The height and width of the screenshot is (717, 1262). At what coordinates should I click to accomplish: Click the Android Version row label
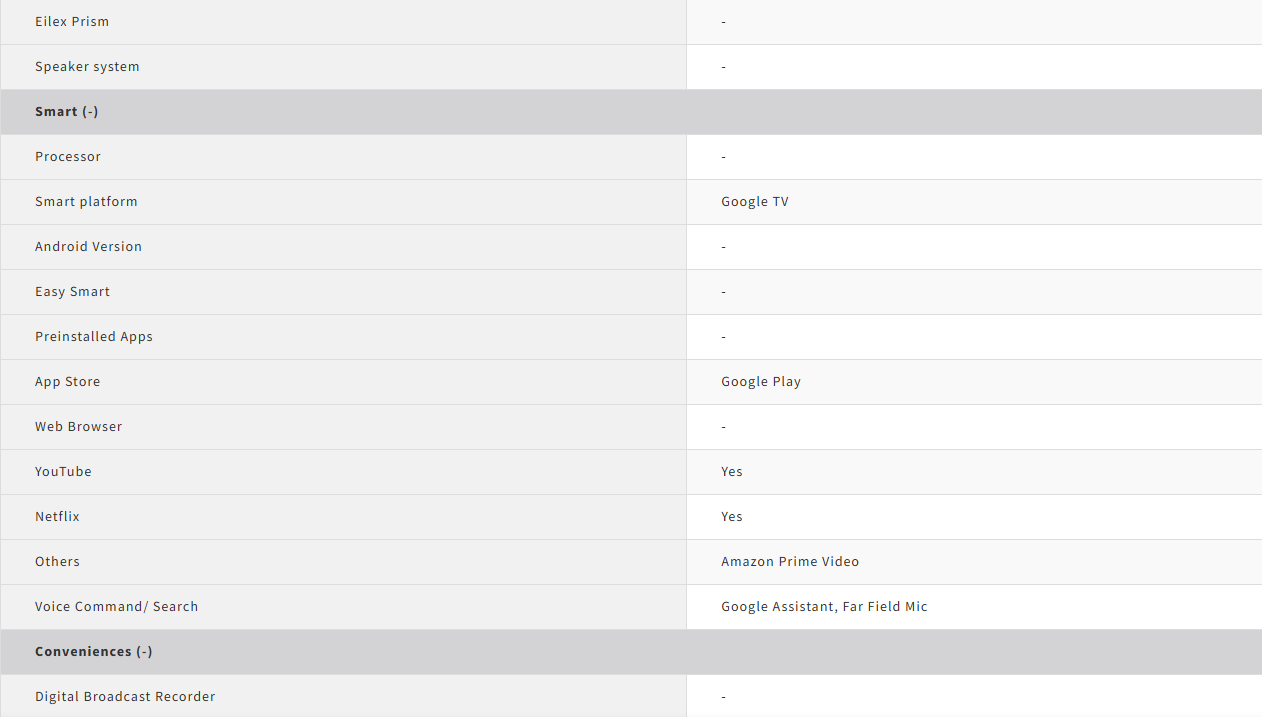point(88,247)
